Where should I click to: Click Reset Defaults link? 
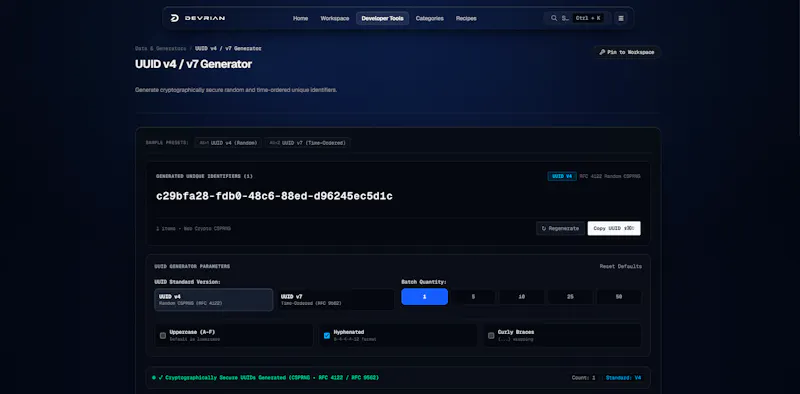tap(621, 266)
